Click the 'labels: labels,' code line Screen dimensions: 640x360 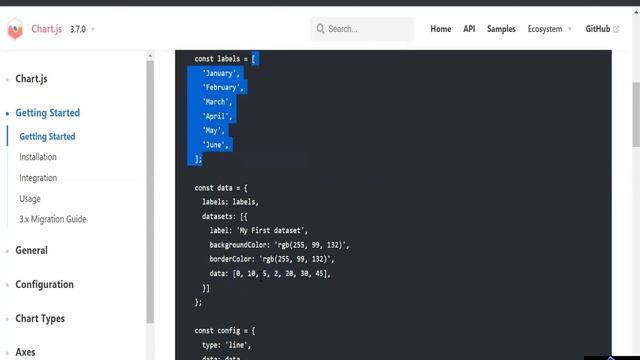tap(230, 202)
